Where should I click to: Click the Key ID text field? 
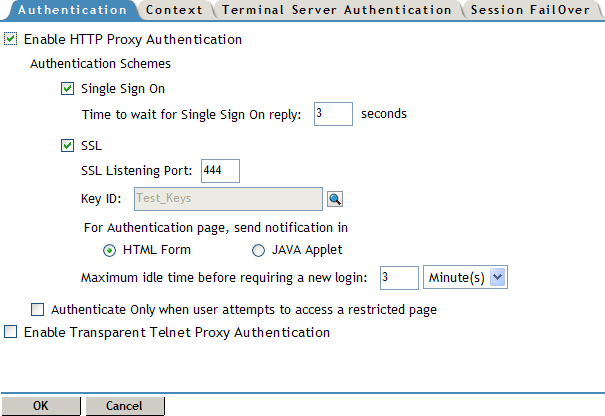pyautogui.click(x=226, y=199)
